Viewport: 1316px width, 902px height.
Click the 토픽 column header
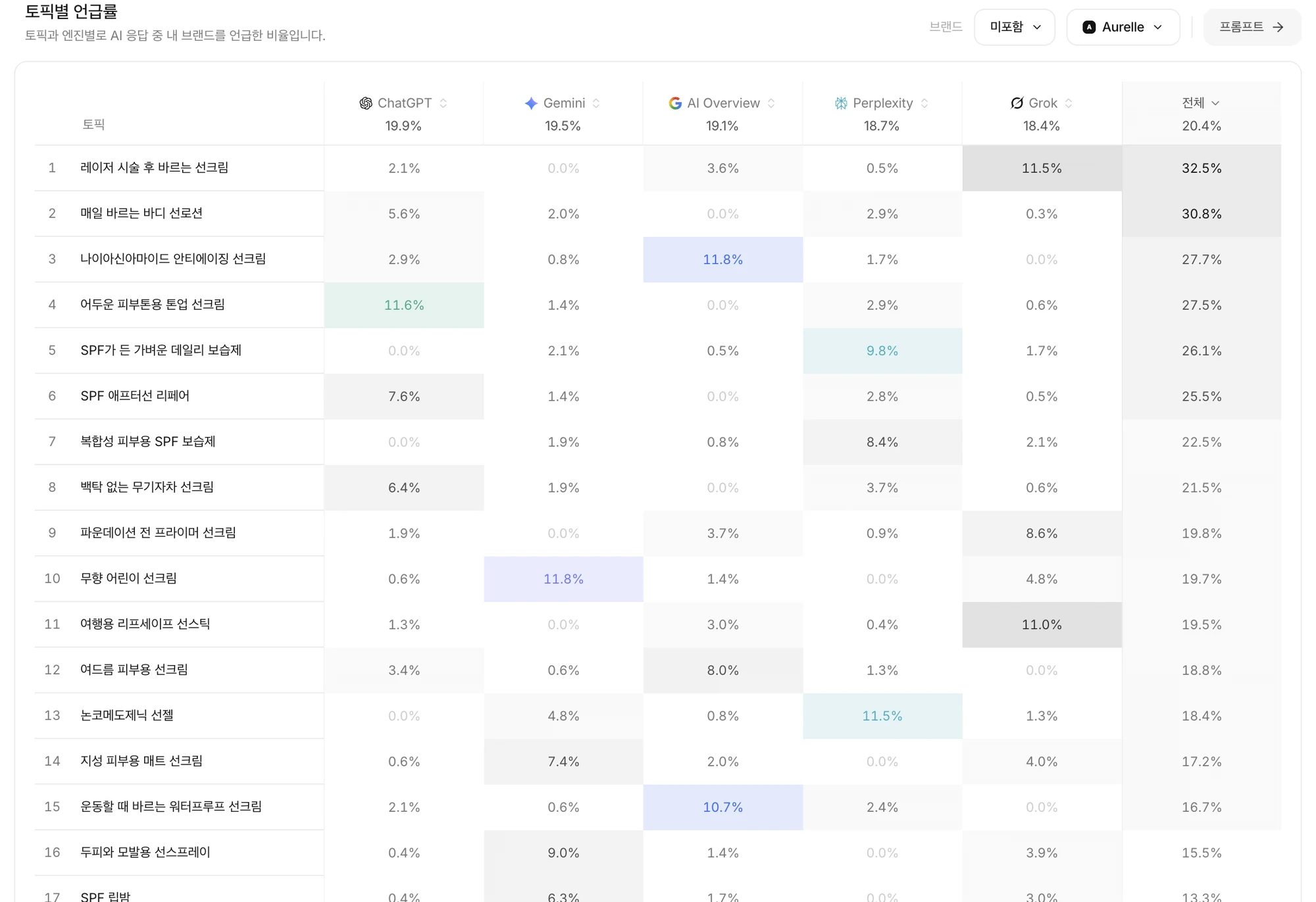pos(93,124)
